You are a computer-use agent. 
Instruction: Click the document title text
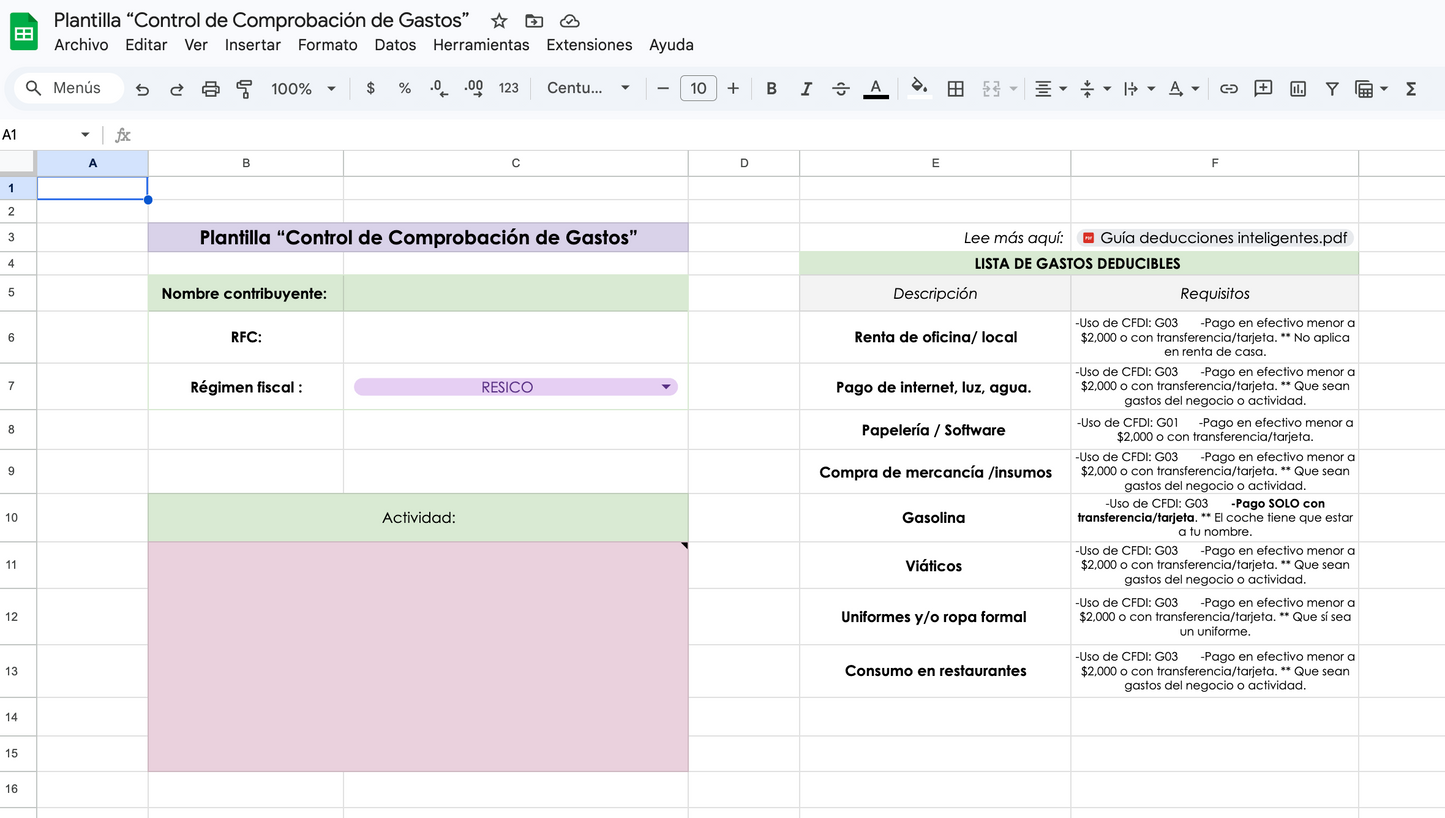coord(262,20)
